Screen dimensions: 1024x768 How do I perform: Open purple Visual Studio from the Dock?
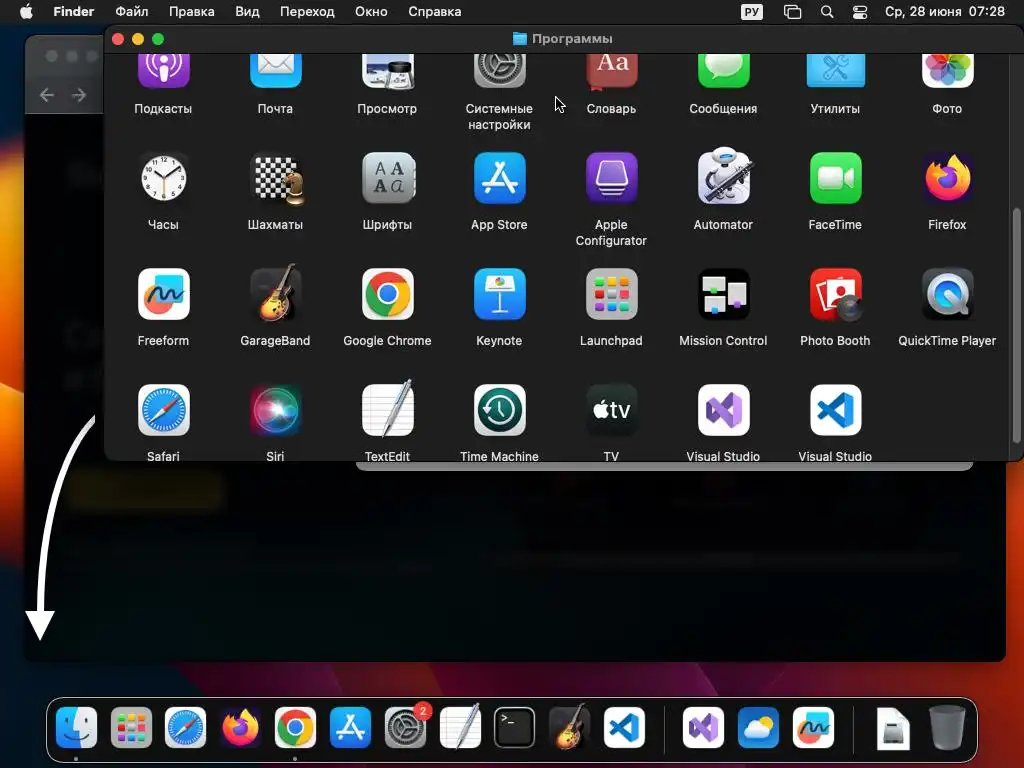click(703, 727)
